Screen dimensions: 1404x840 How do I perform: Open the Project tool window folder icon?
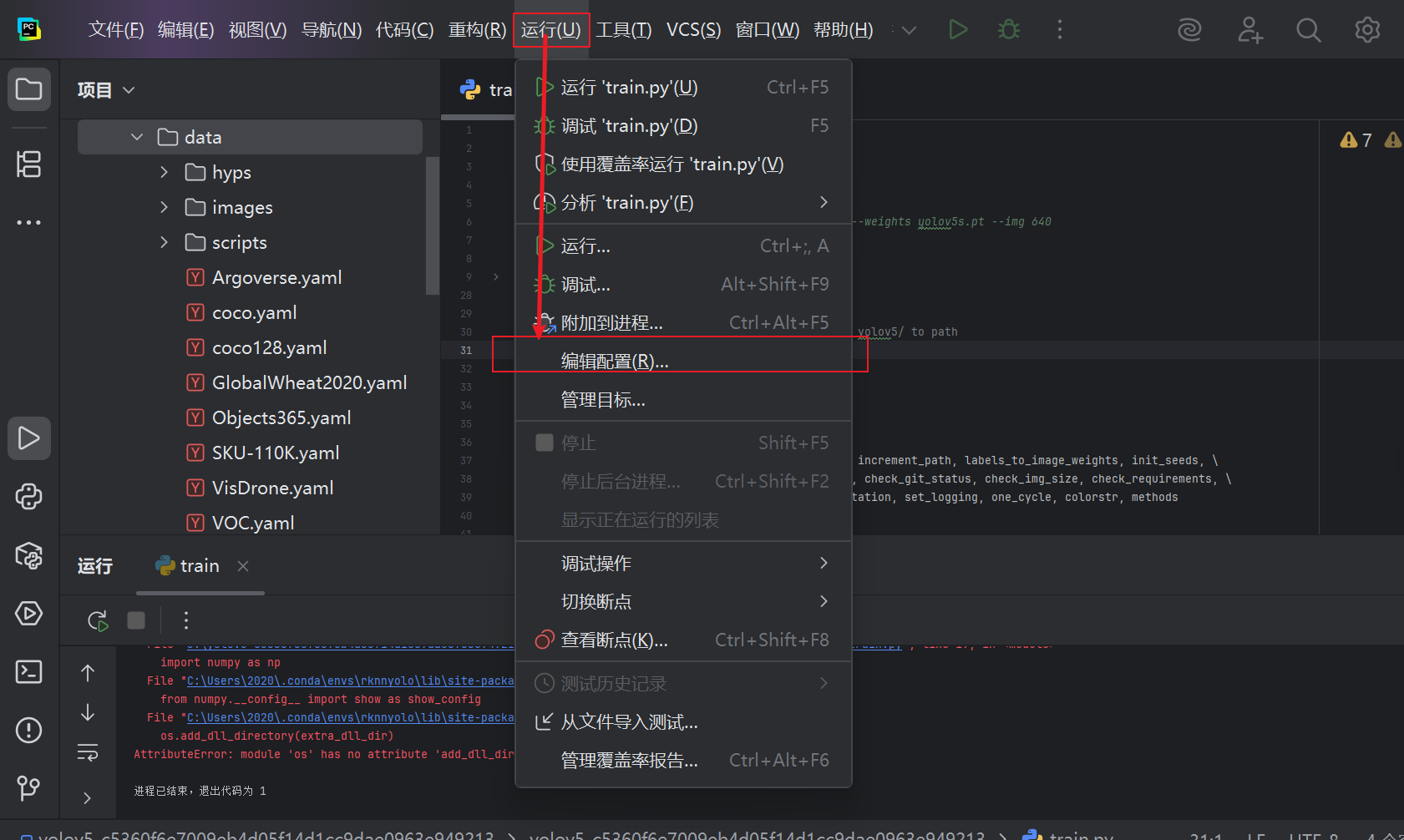pos(28,89)
